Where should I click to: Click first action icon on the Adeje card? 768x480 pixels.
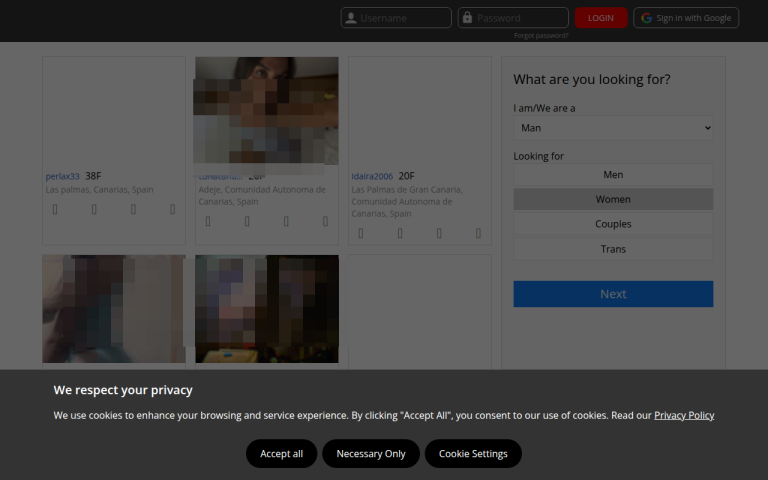pos(208,222)
